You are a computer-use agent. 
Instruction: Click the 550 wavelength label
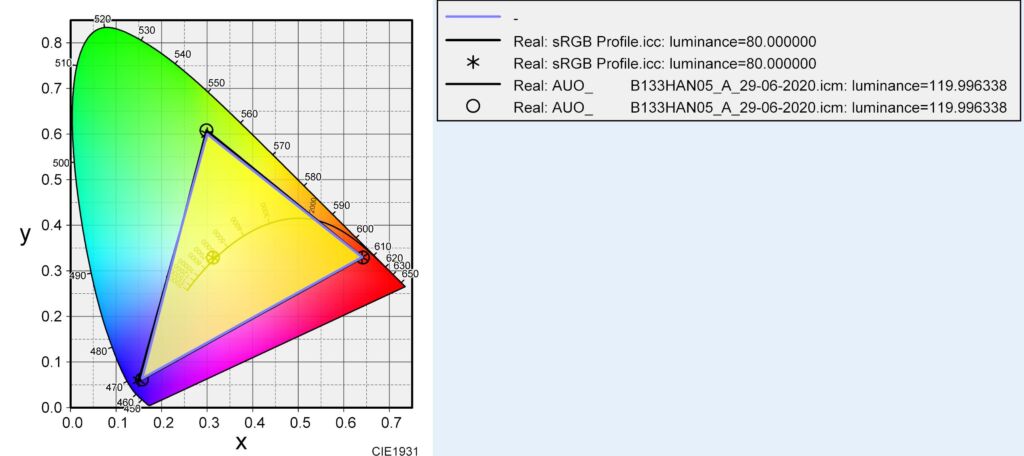pos(216,83)
